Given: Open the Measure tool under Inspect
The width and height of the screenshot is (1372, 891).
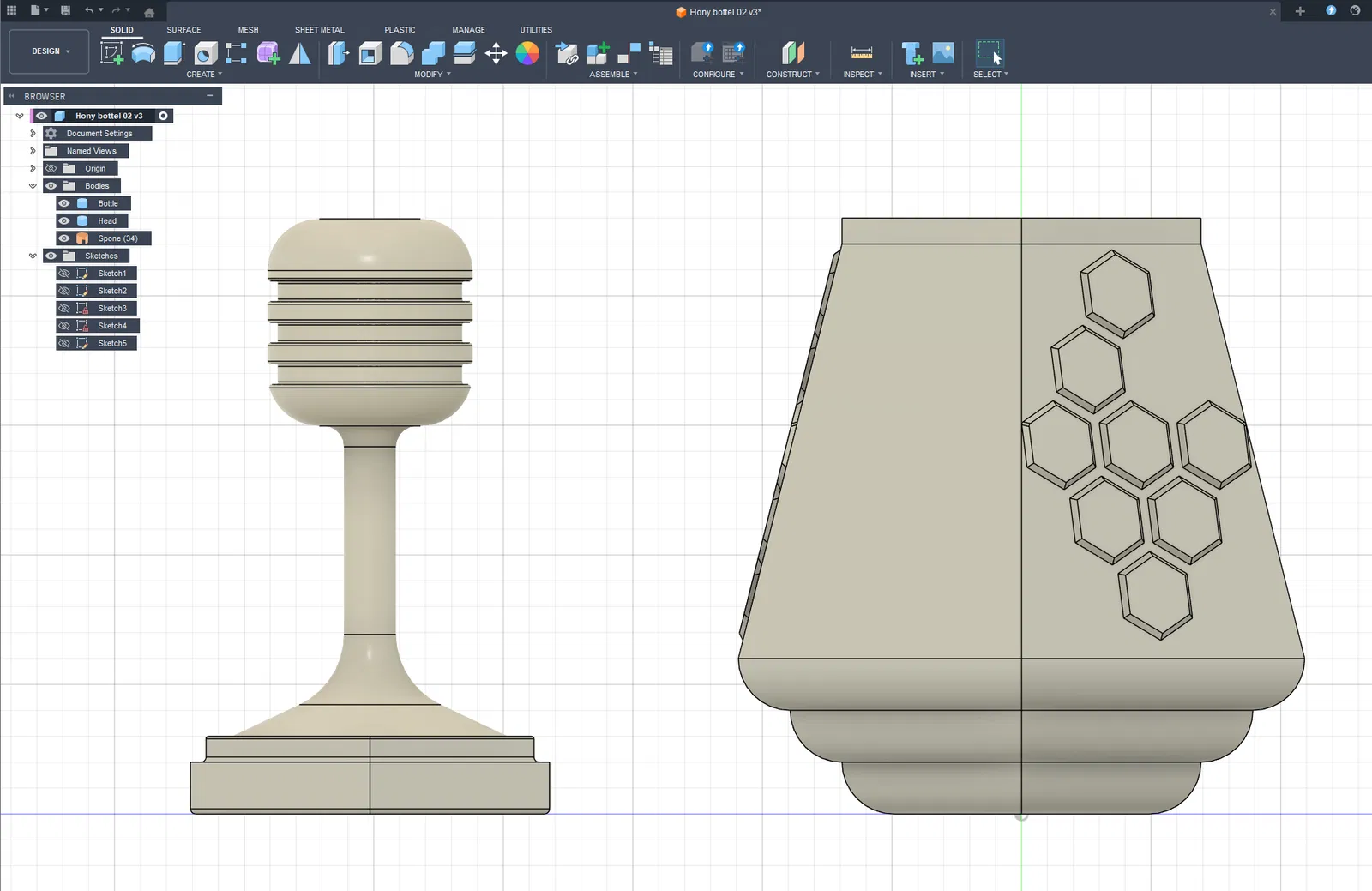Looking at the screenshot, I should (x=861, y=53).
